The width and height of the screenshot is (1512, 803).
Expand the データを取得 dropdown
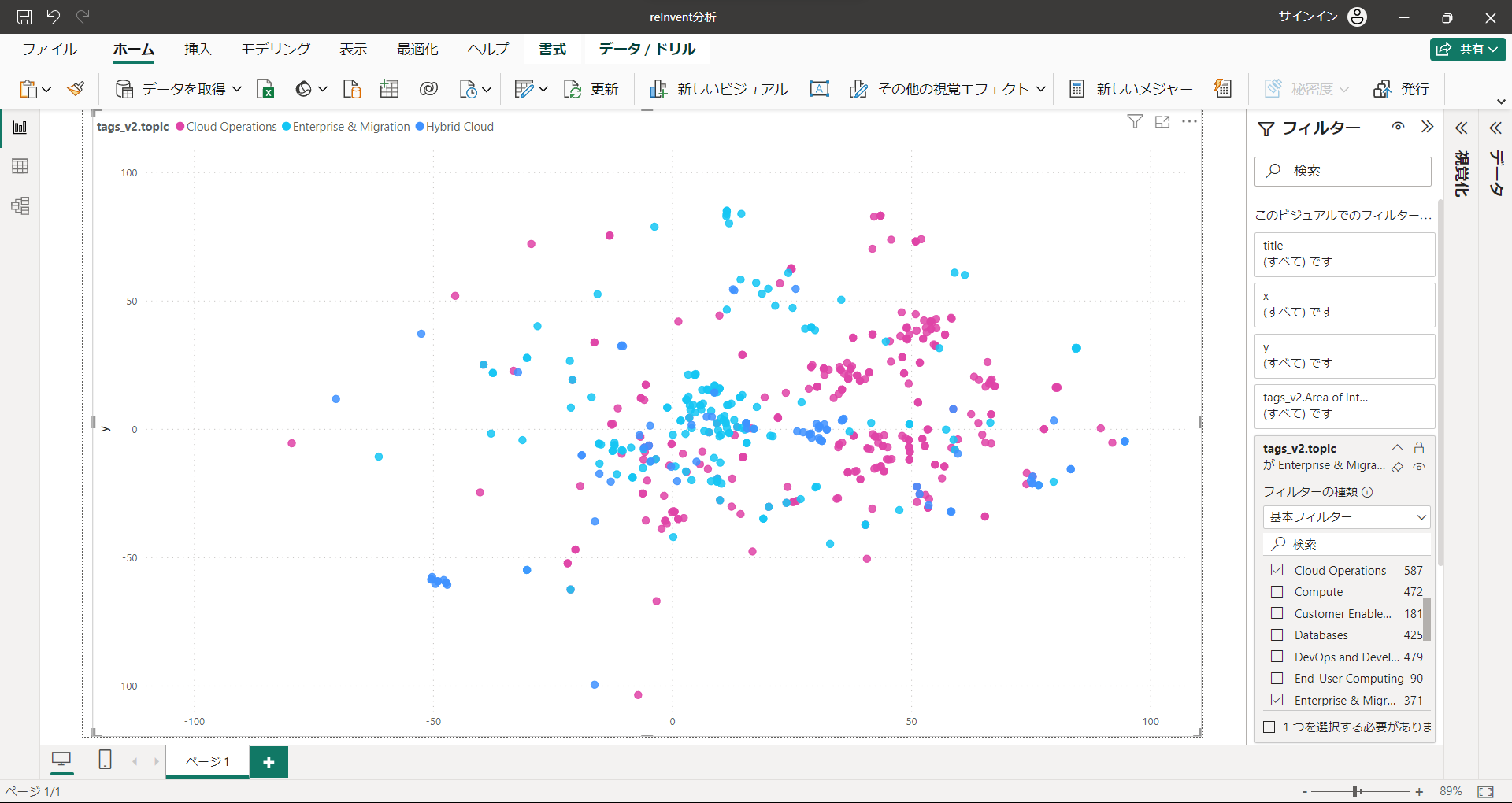point(237,89)
